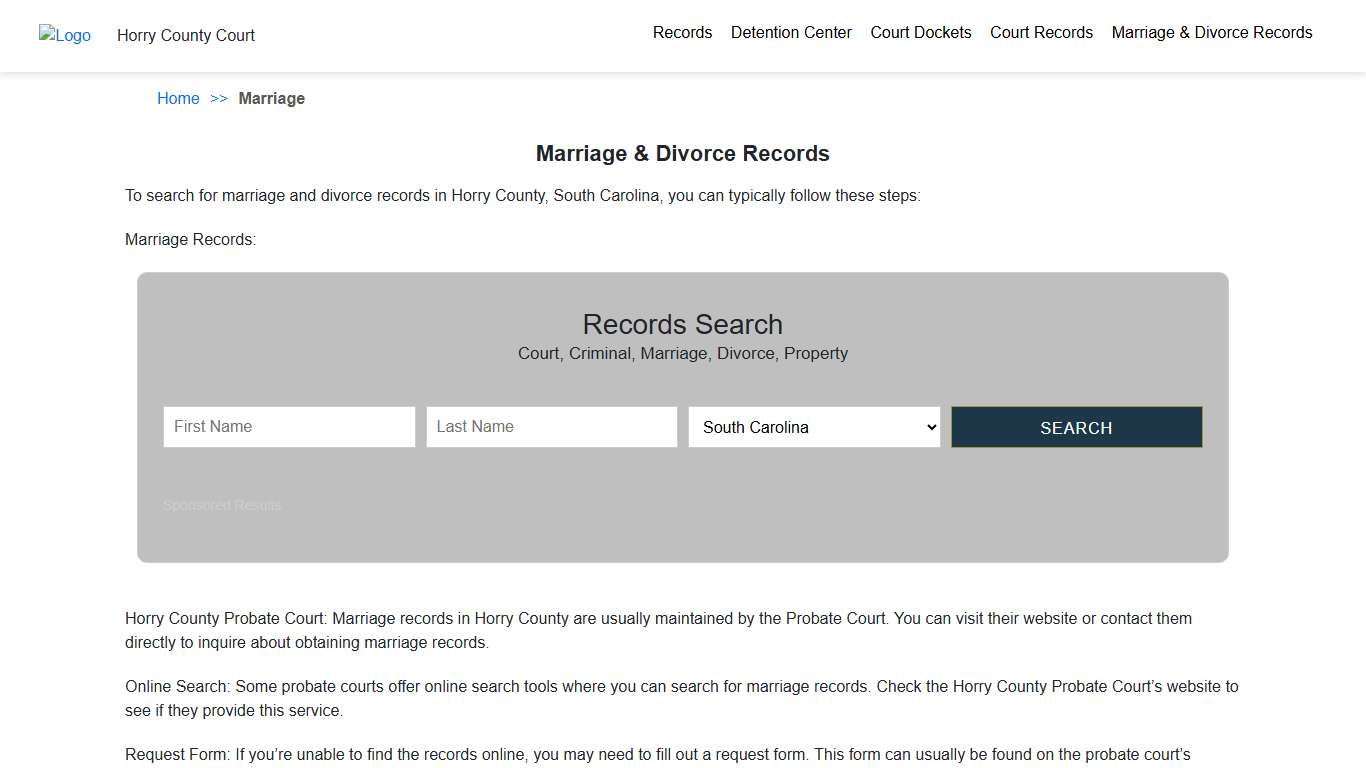Click the Sponsored Results label
This screenshot has width=1366, height=768.
[221, 505]
